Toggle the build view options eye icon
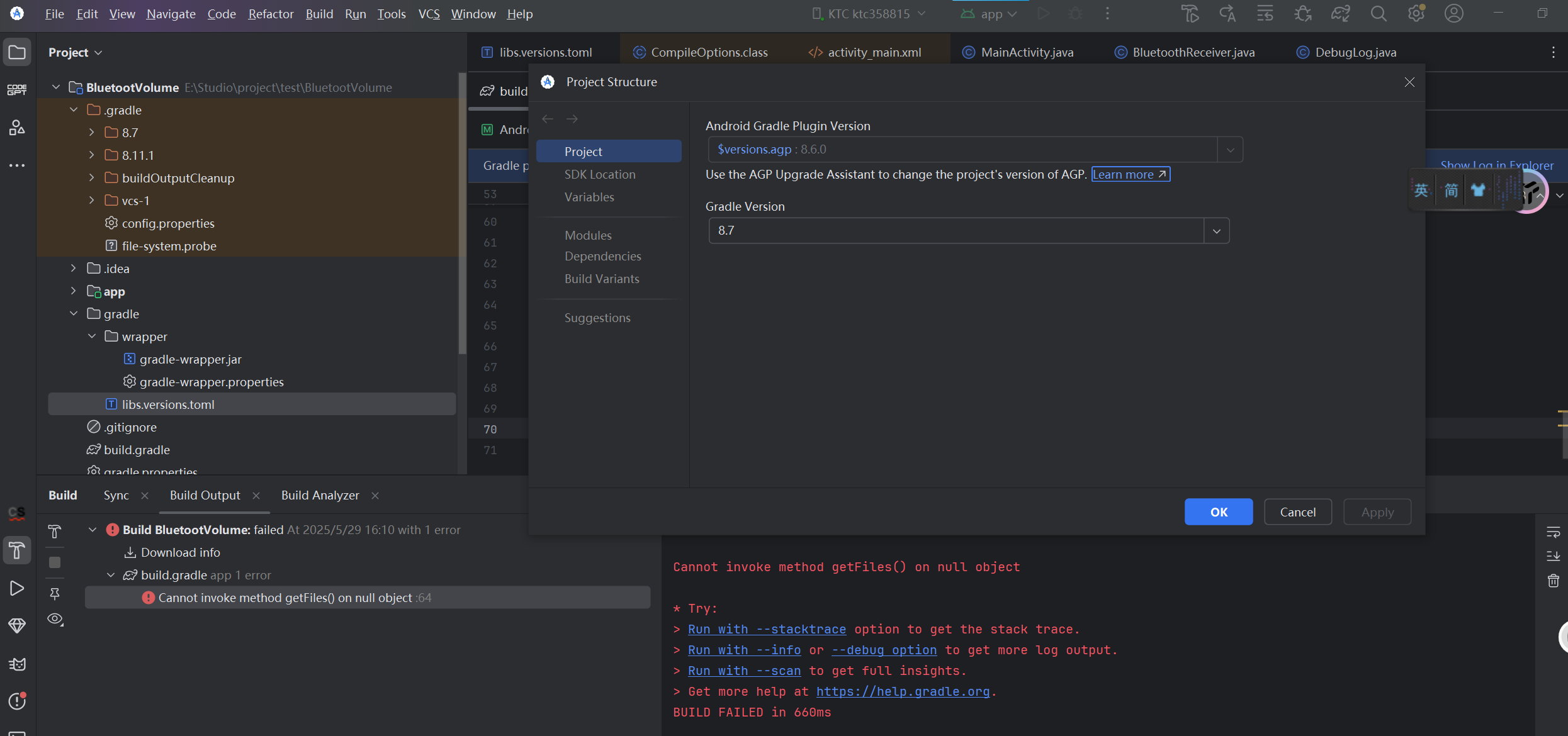This screenshot has height=736, width=1568. [55, 619]
